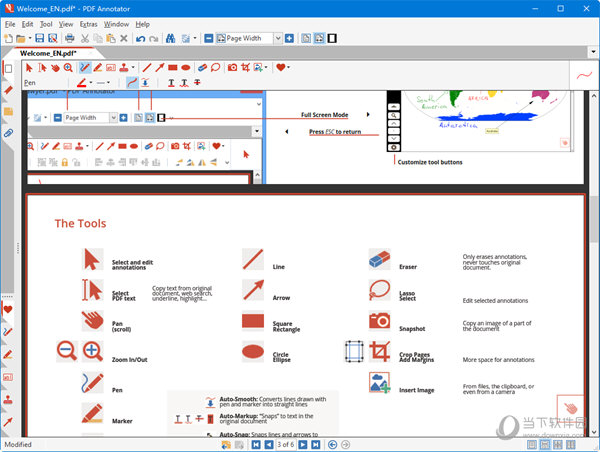The height and width of the screenshot is (452, 600).
Task: Select the Text box tool
Action: click(x=111, y=68)
